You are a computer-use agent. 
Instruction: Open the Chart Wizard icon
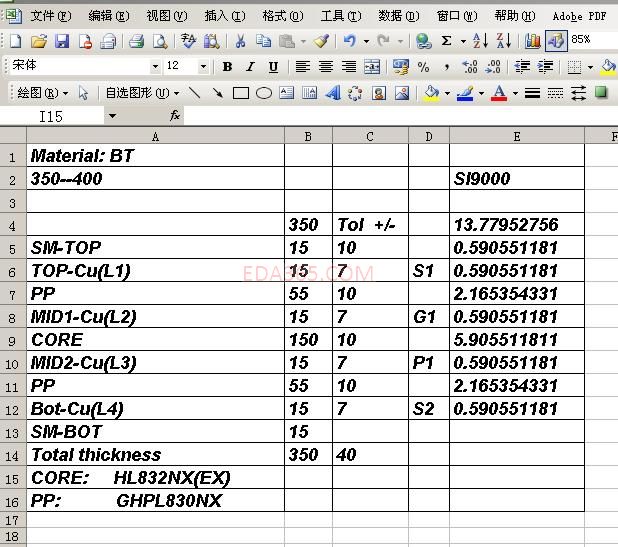click(x=532, y=41)
